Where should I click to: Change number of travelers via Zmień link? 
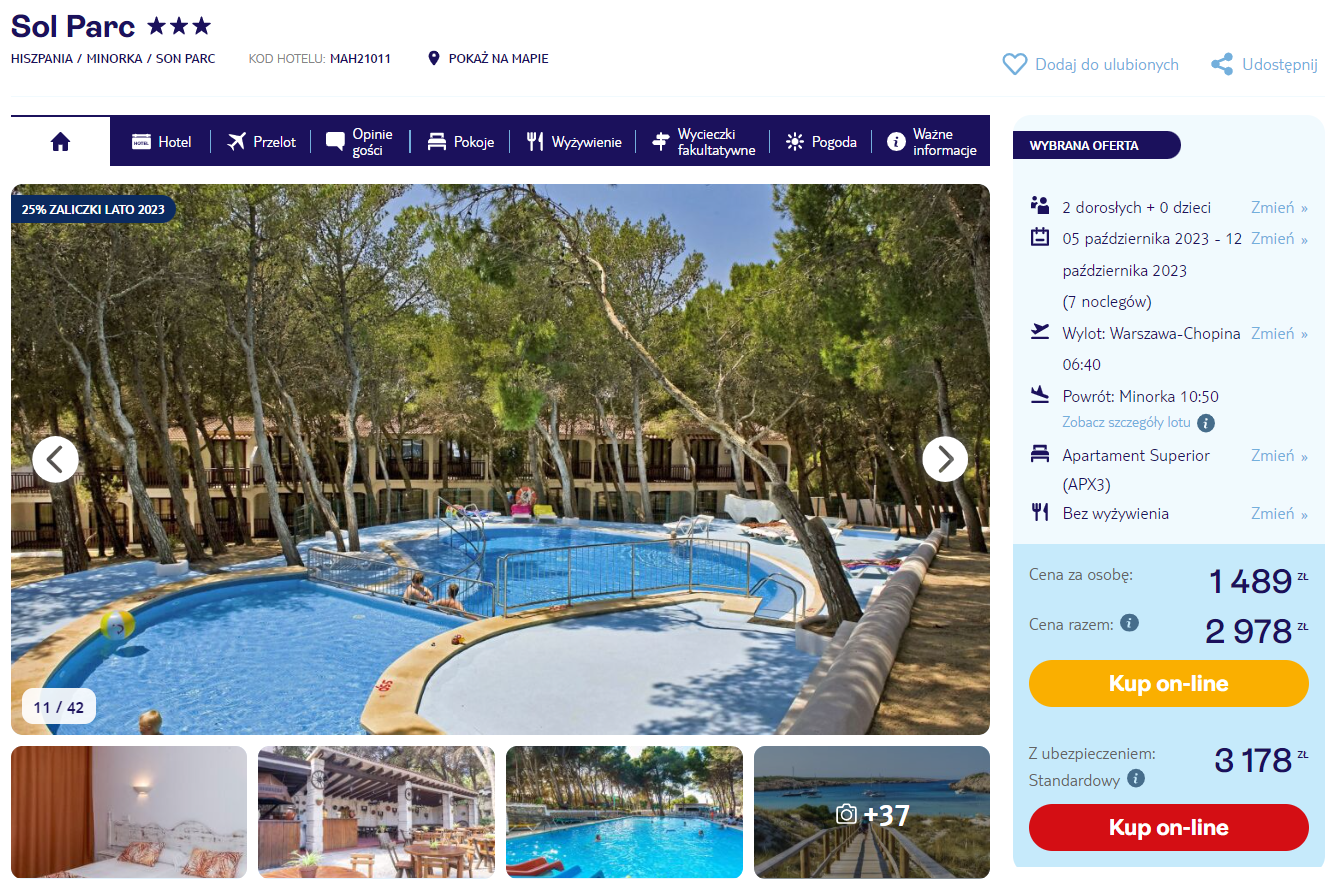point(1279,207)
